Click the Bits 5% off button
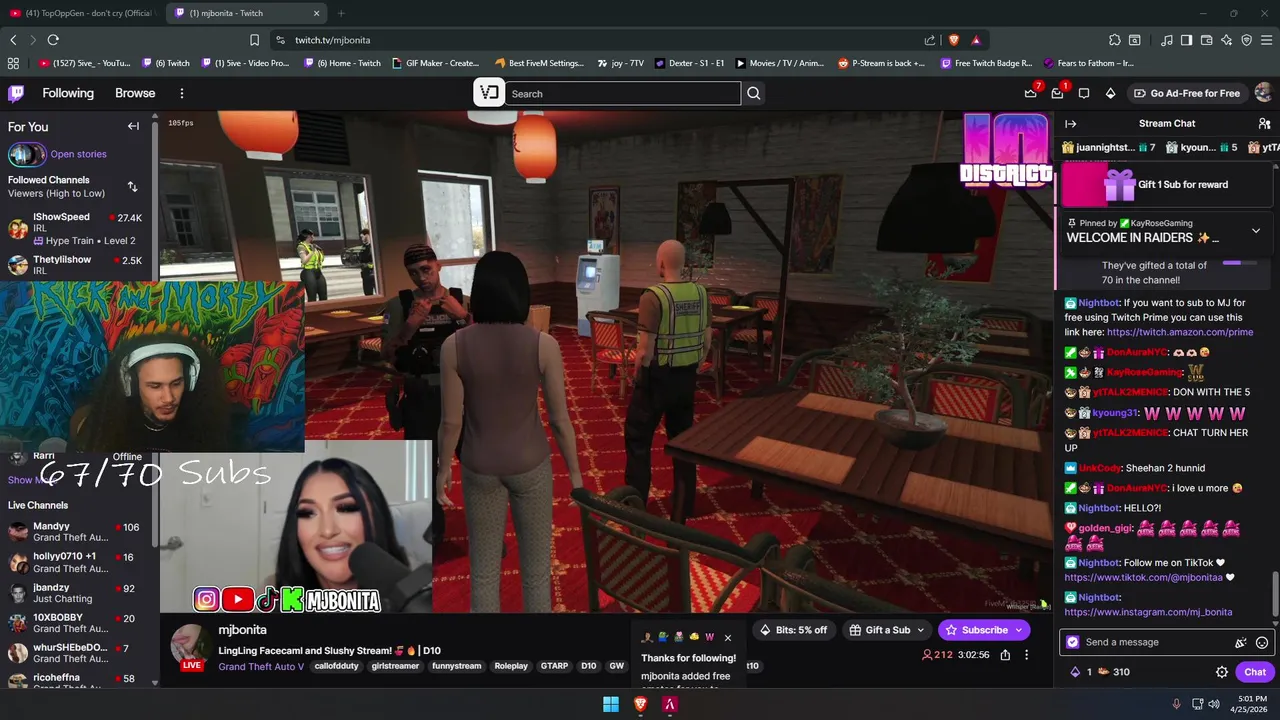The image size is (1280, 720). point(794,630)
